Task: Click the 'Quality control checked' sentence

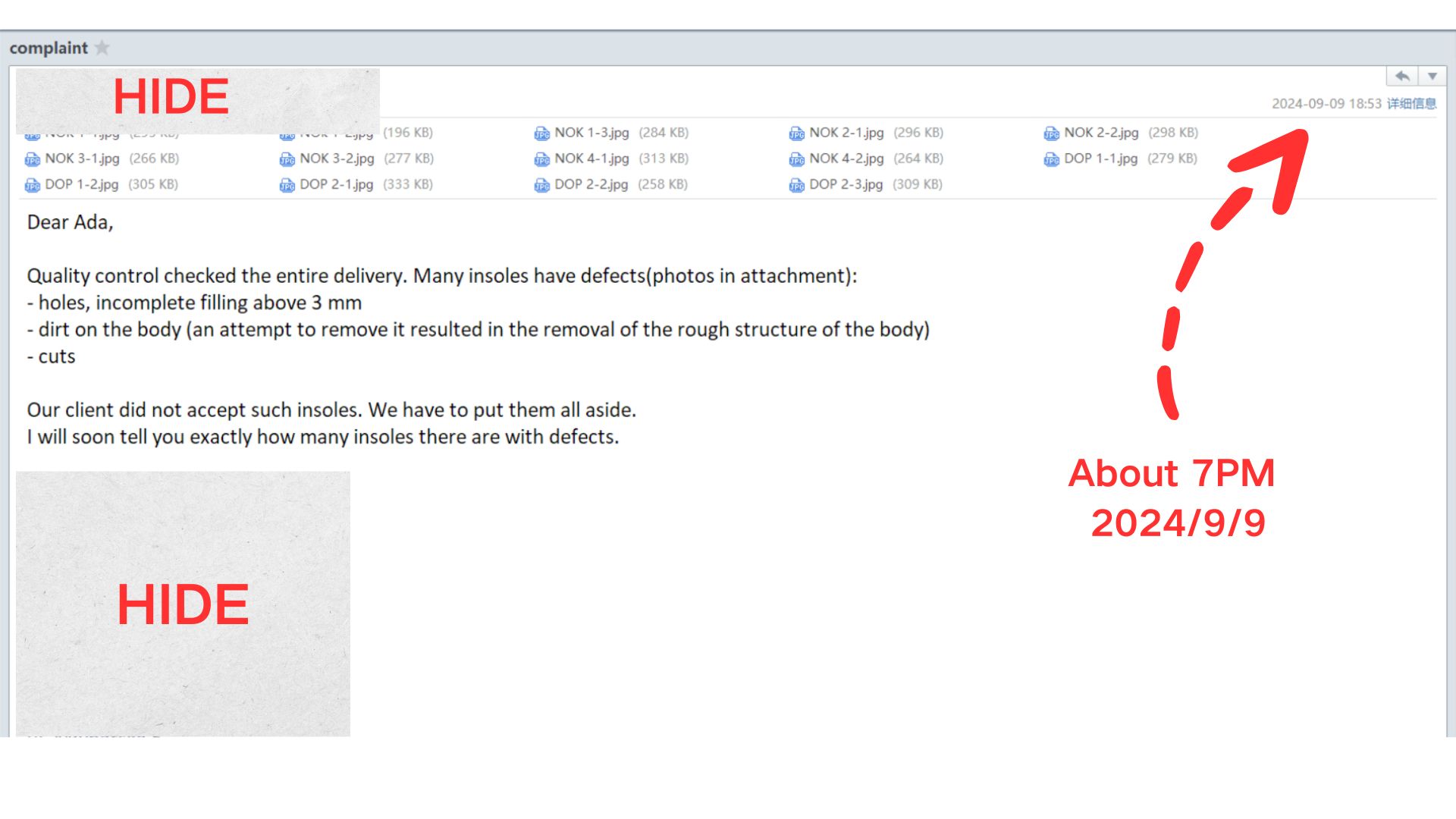Action: click(x=442, y=276)
